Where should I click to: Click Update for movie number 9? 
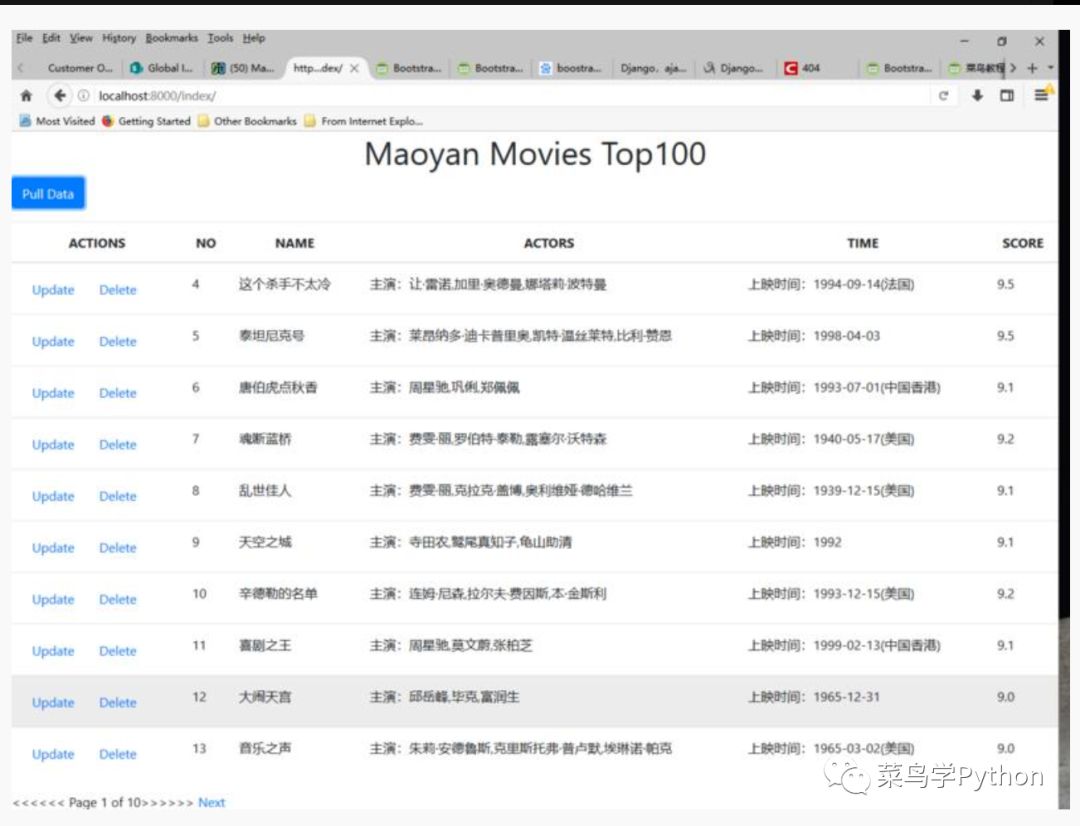point(53,548)
